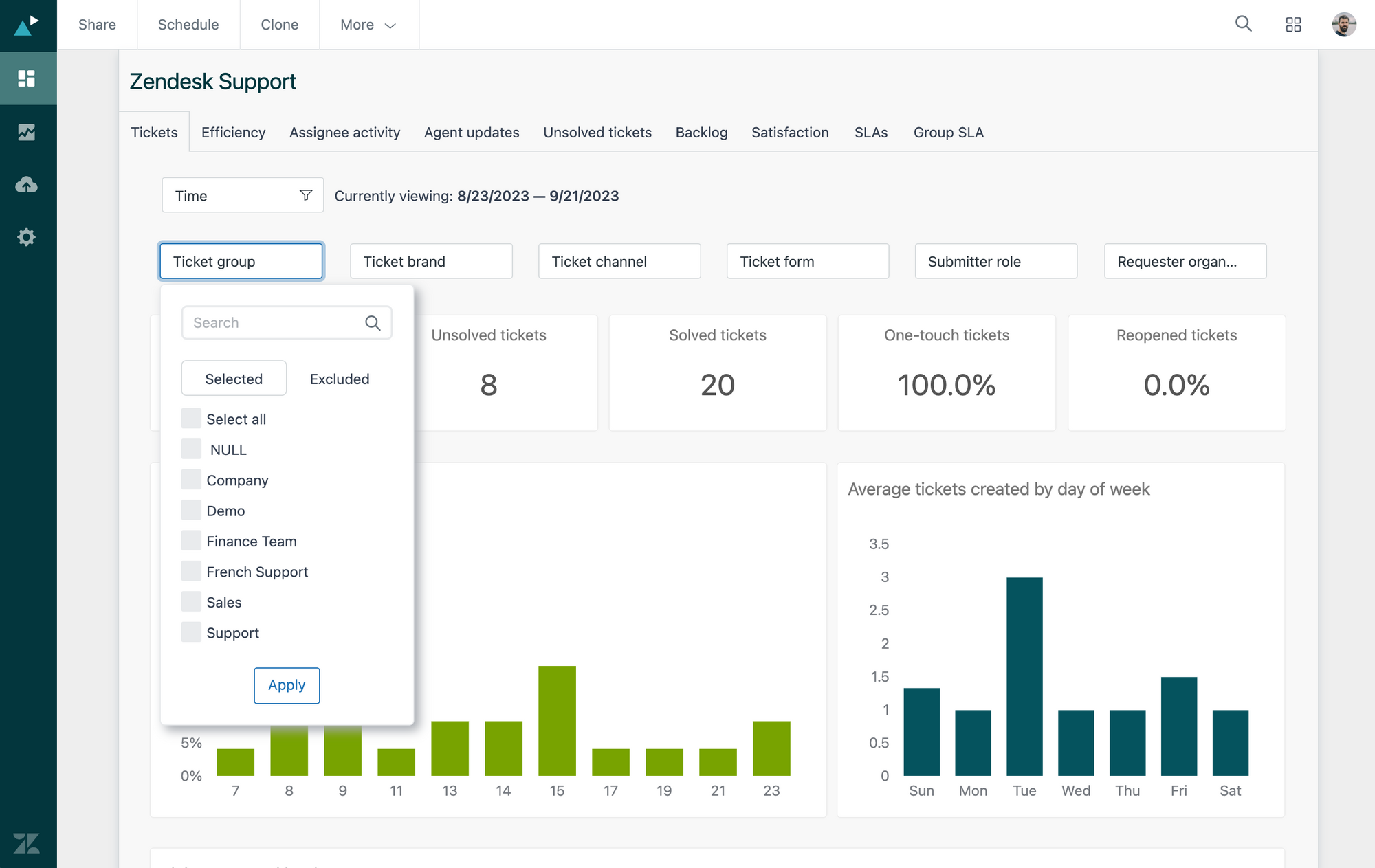Click the user profile avatar
The image size is (1375, 868).
pyautogui.click(x=1343, y=25)
